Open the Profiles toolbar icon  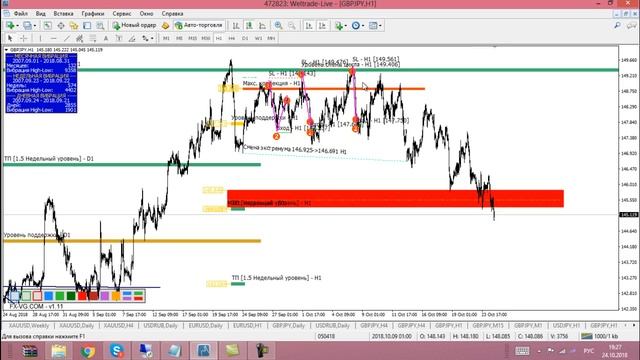27,26
